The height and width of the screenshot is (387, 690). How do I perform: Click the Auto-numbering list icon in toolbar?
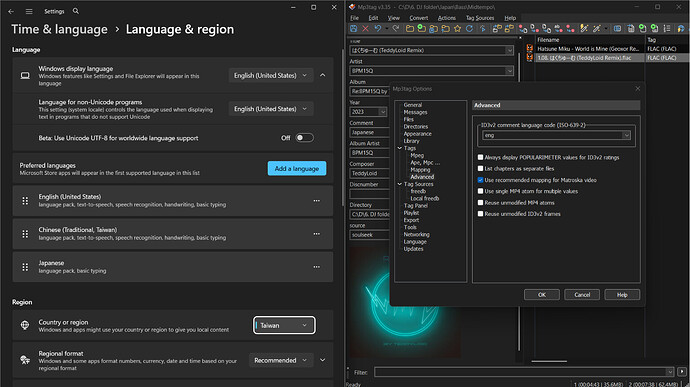pos(667,29)
